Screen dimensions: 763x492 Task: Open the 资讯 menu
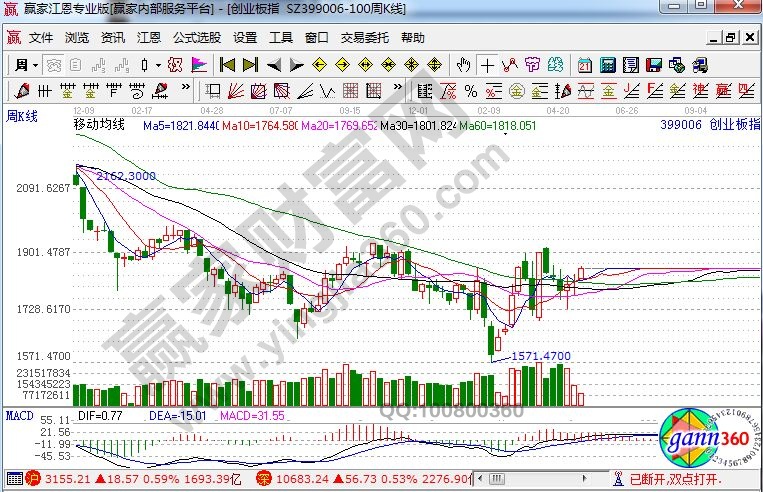click(x=113, y=37)
